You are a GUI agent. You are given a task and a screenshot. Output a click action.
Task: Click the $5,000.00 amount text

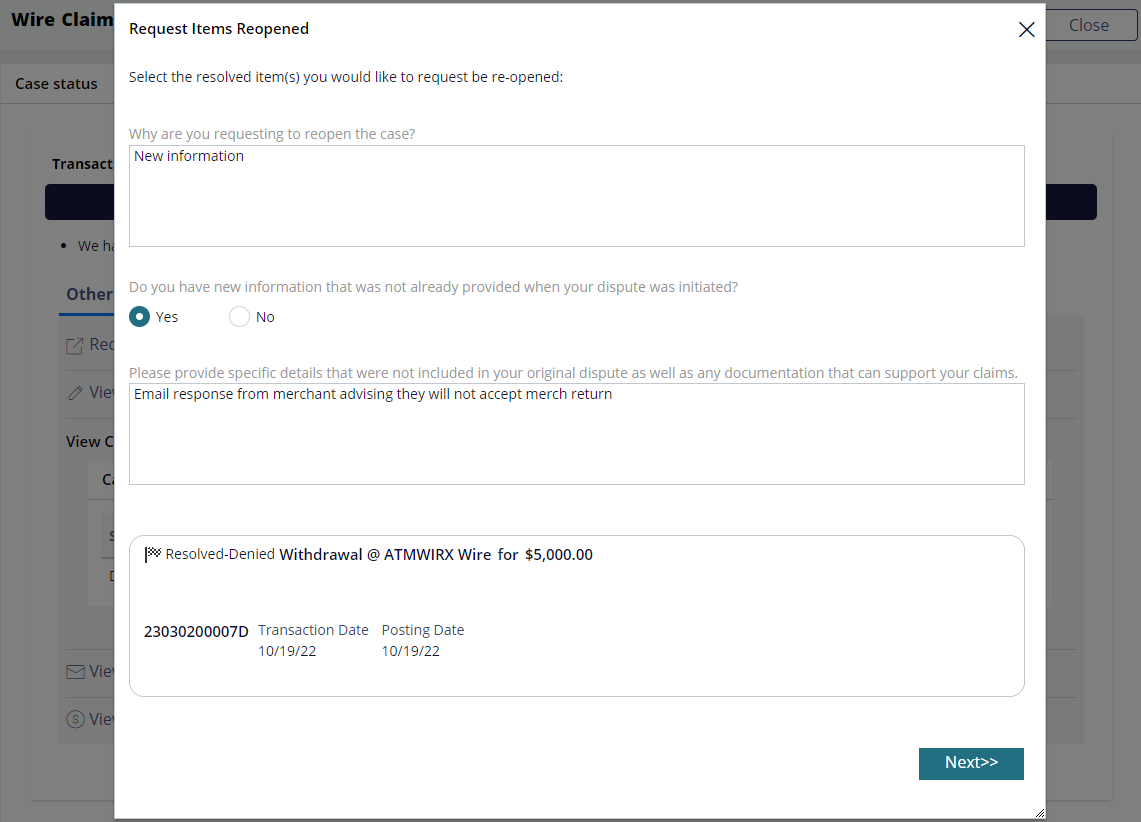click(559, 554)
